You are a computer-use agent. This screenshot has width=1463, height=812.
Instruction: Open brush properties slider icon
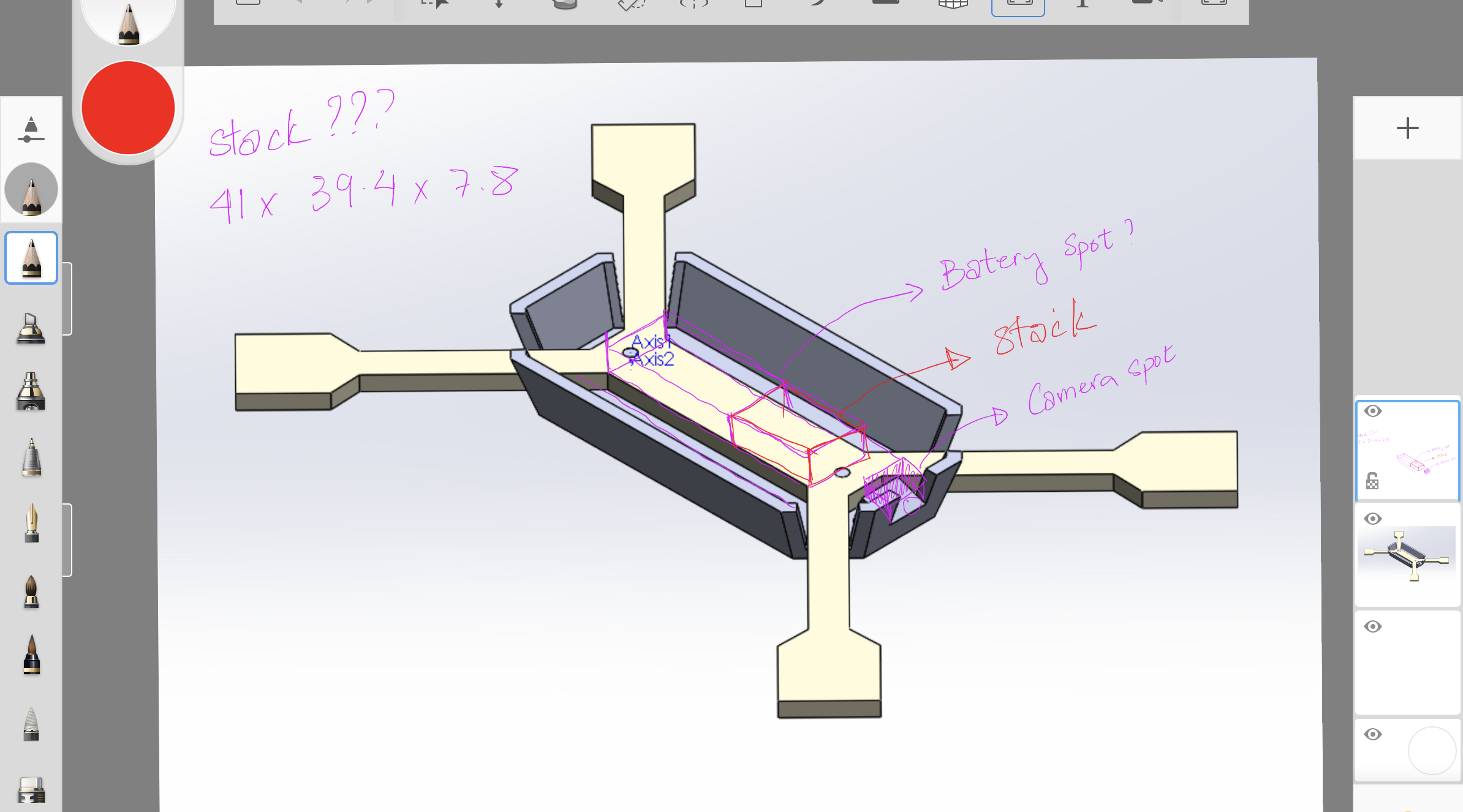click(x=31, y=129)
